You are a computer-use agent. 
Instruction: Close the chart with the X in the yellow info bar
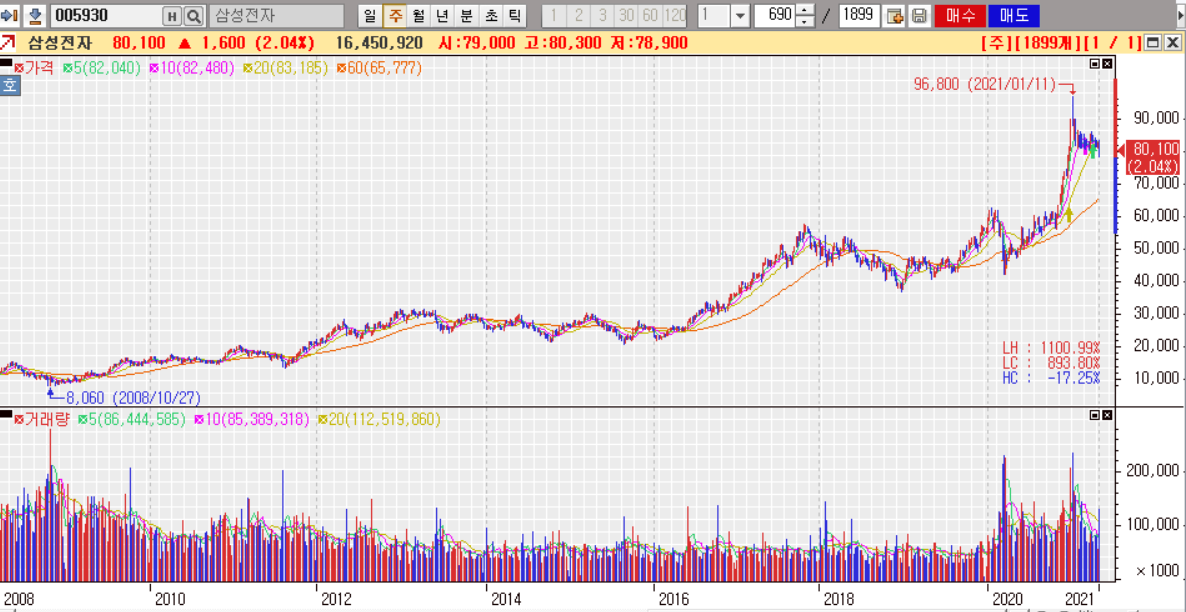pos(1171,42)
